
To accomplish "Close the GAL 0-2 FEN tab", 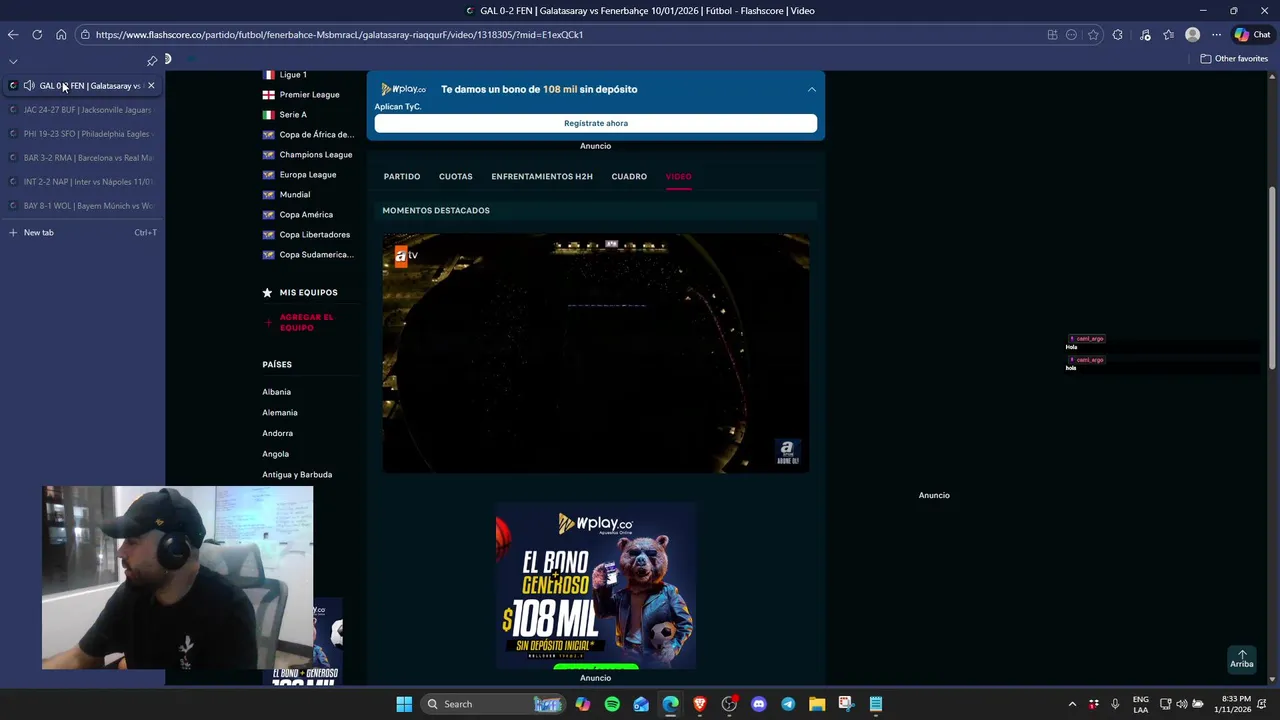I will click(151, 86).
